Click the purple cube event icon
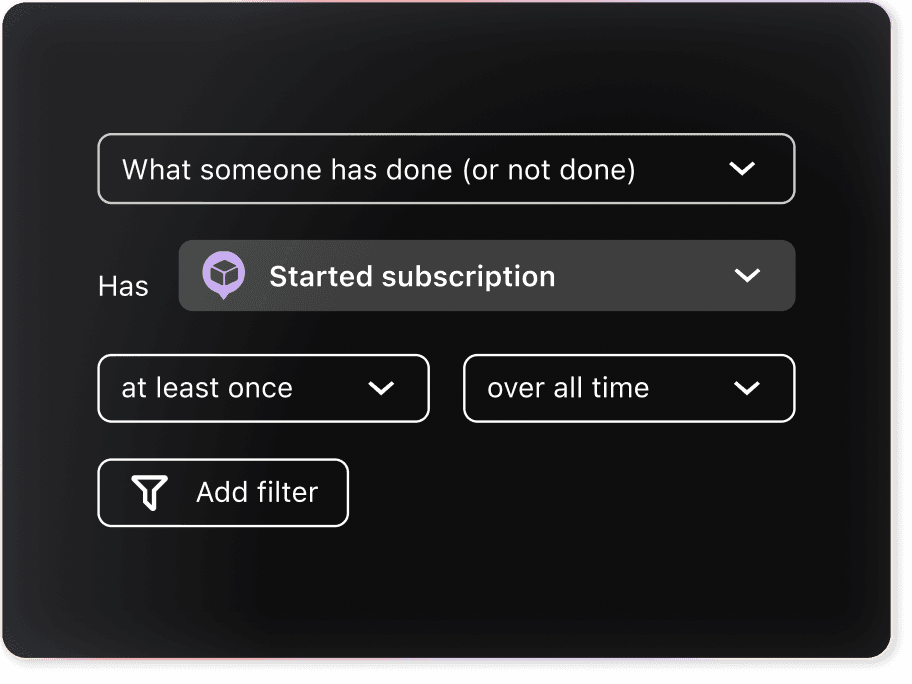Viewport: 912px width, 684px height. point(224,275)
